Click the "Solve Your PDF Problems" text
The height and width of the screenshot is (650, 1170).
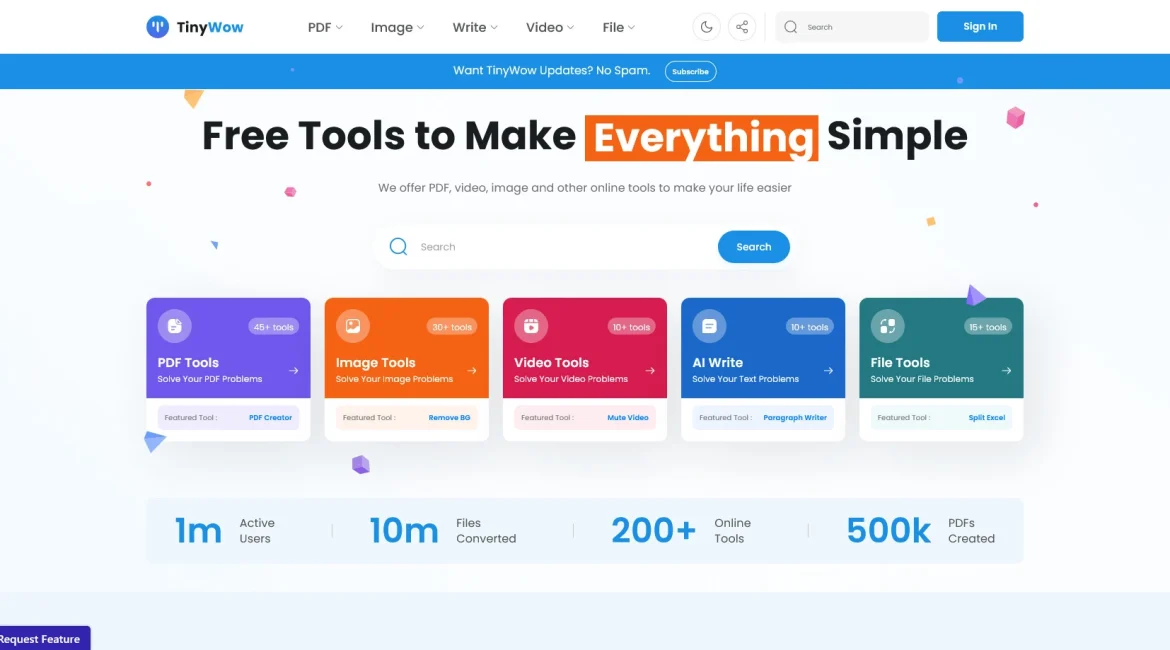click(210, 379)
